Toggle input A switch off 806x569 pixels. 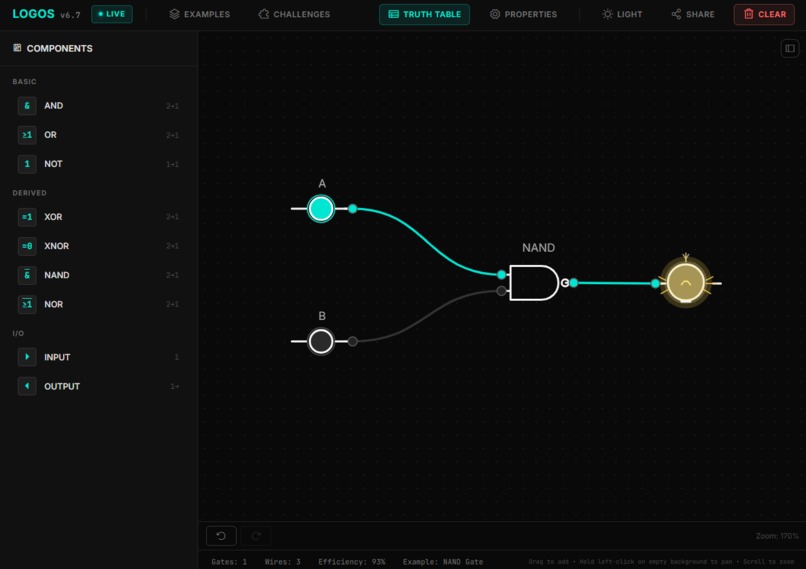pyautogui.click(x=321, y=209)
